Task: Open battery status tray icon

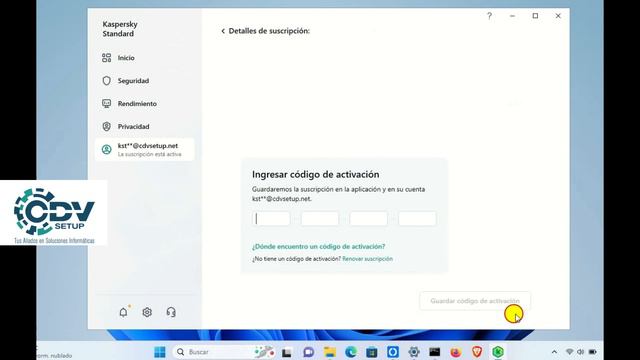Action: click(x=593, y=352)
